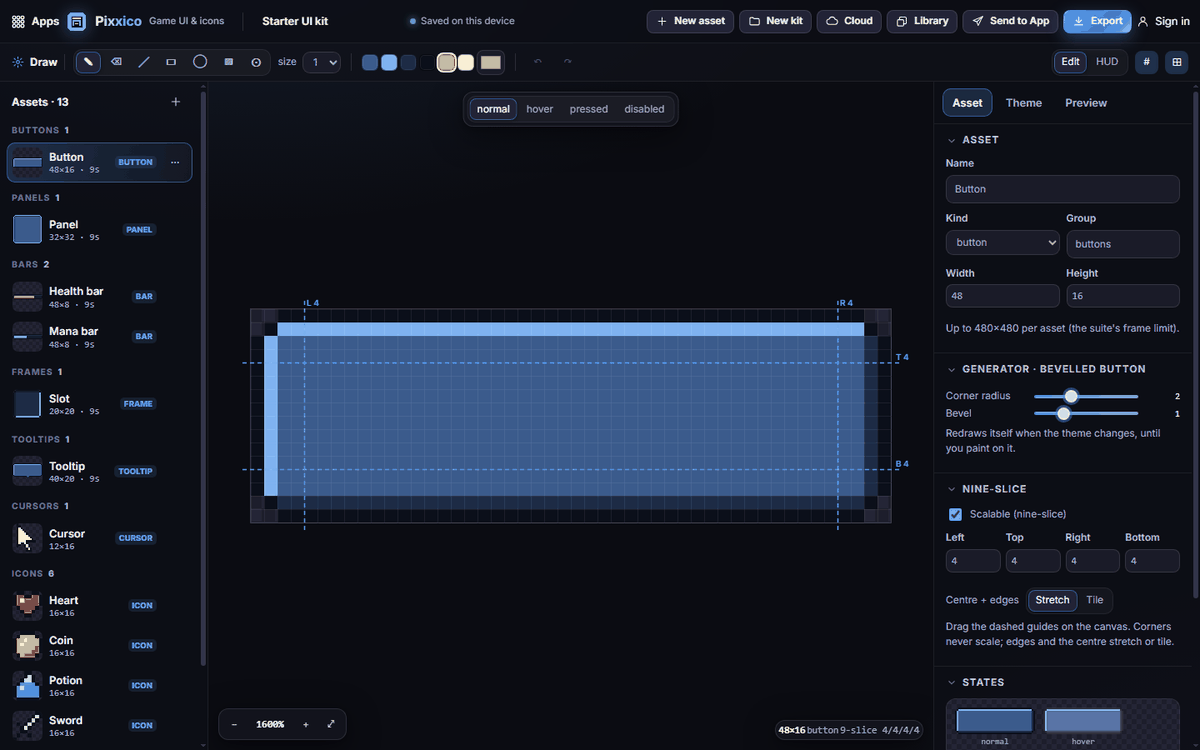This screenshot has width=1200, height=750.
Task: Select the Heart icon asset
Action: coord(100,606)
